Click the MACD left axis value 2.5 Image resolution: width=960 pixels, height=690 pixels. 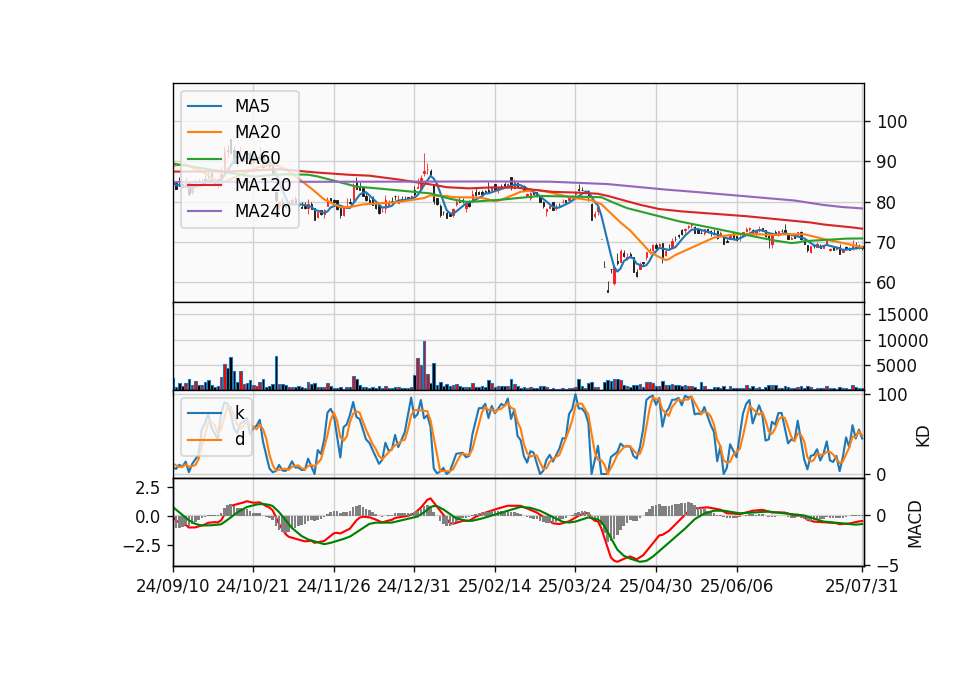148,488
